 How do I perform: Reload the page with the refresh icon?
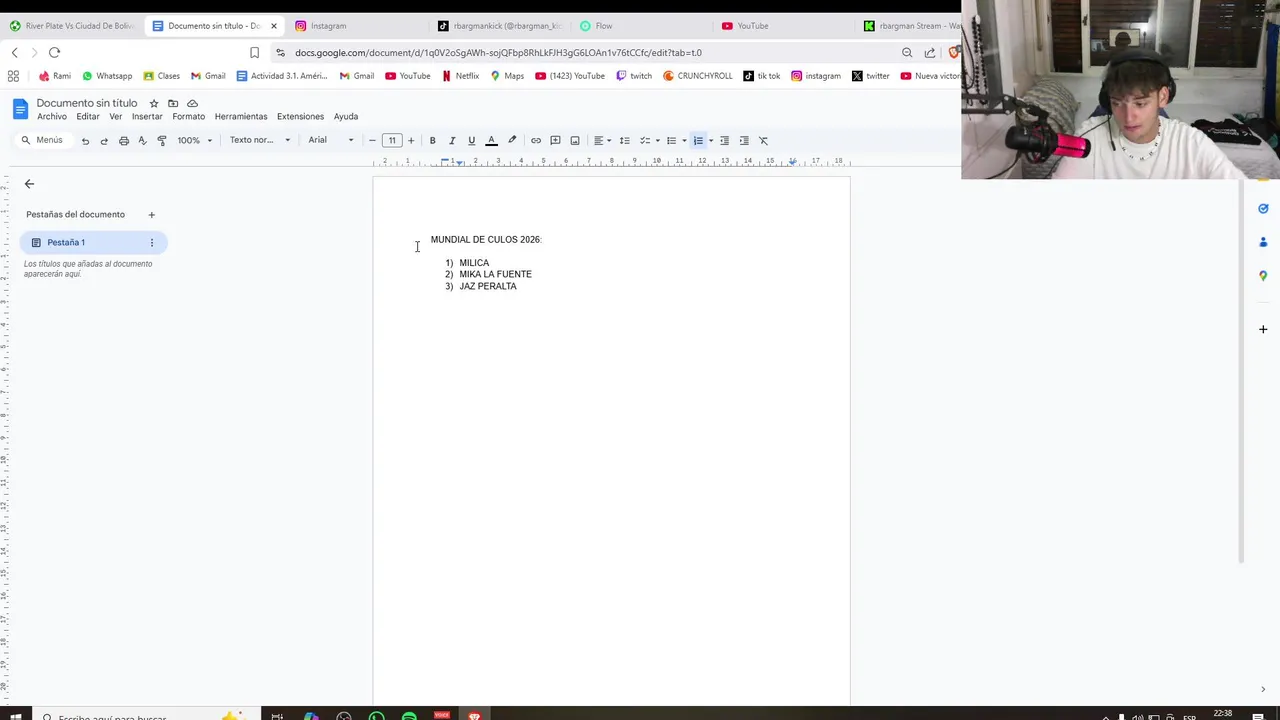coord(54,52)
